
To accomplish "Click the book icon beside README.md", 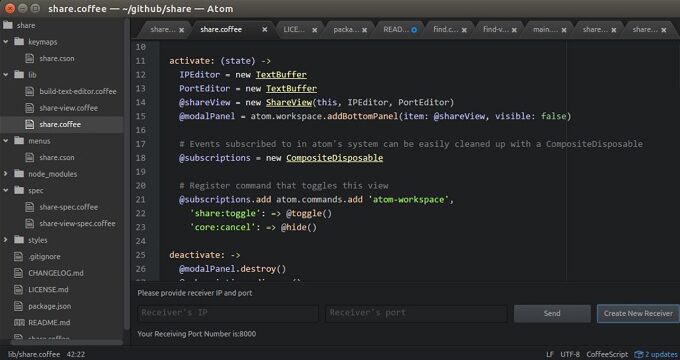I will tap(19, 323).
